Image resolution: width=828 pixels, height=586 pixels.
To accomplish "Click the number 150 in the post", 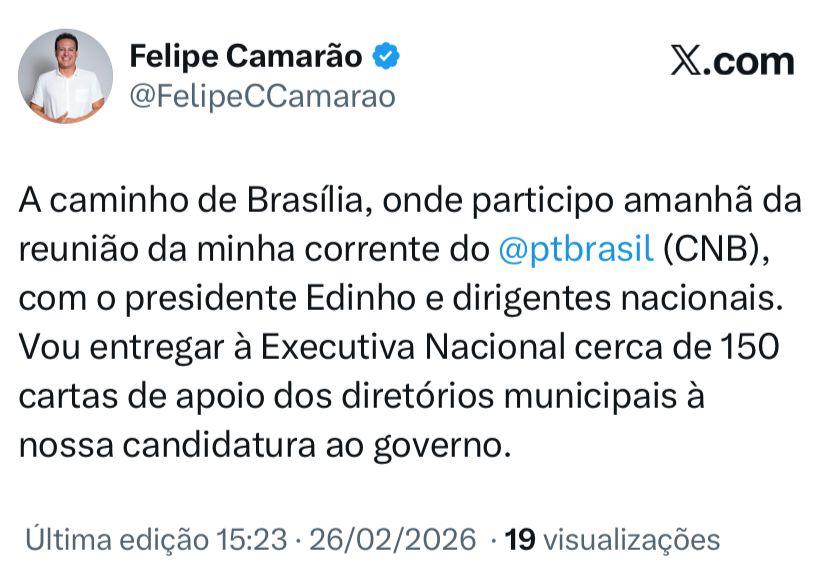I will coord(748,346).
